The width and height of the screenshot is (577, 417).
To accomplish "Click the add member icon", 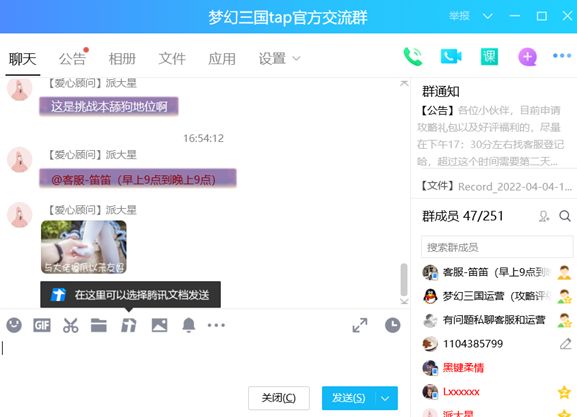I will 544,216.
